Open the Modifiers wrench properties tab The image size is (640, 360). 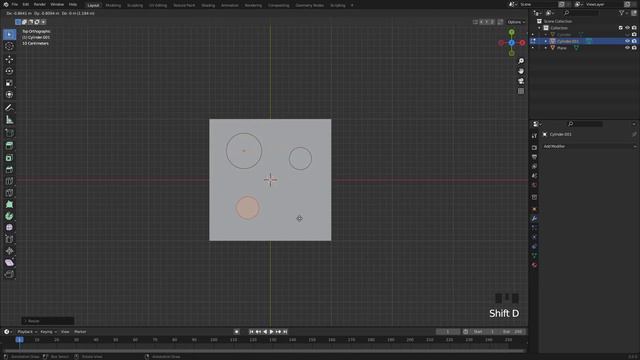(534, 219)
